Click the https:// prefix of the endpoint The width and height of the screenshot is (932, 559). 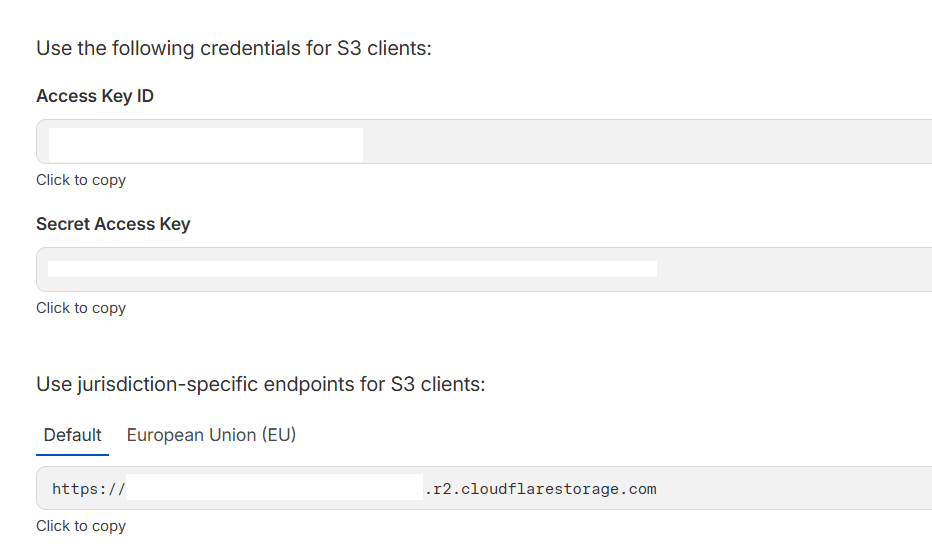pyautogui.click(x=88, y=489)
